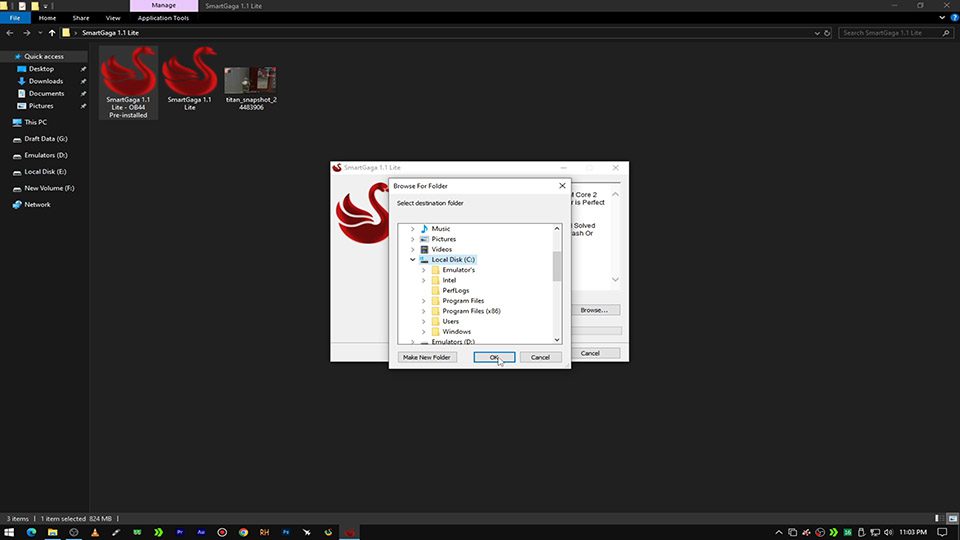The image size is (960, 540).
Task: Cancel the Browse For Folder dialog
Action: click(x=540, y=358)
